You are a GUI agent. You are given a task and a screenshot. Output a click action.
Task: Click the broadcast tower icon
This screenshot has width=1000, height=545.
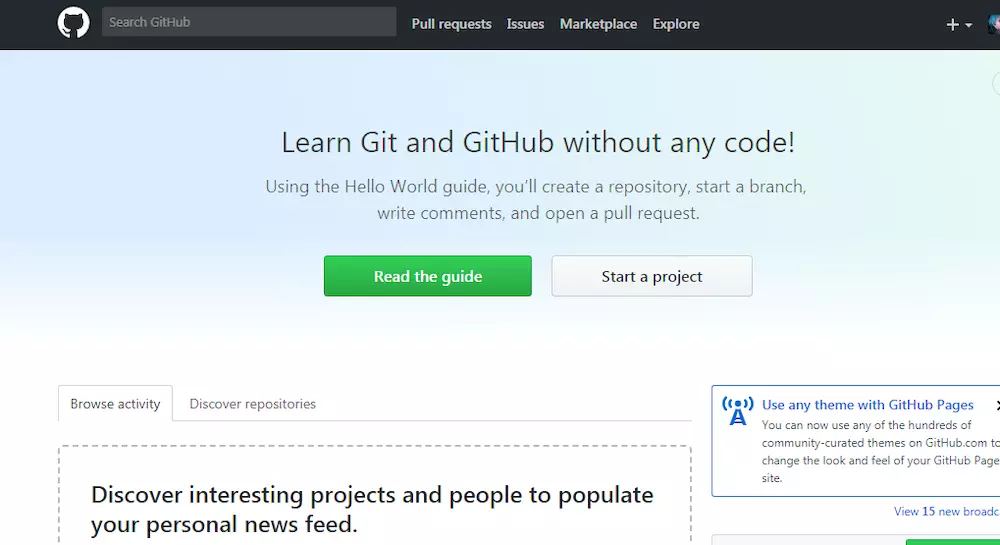(x=737, y=411)
